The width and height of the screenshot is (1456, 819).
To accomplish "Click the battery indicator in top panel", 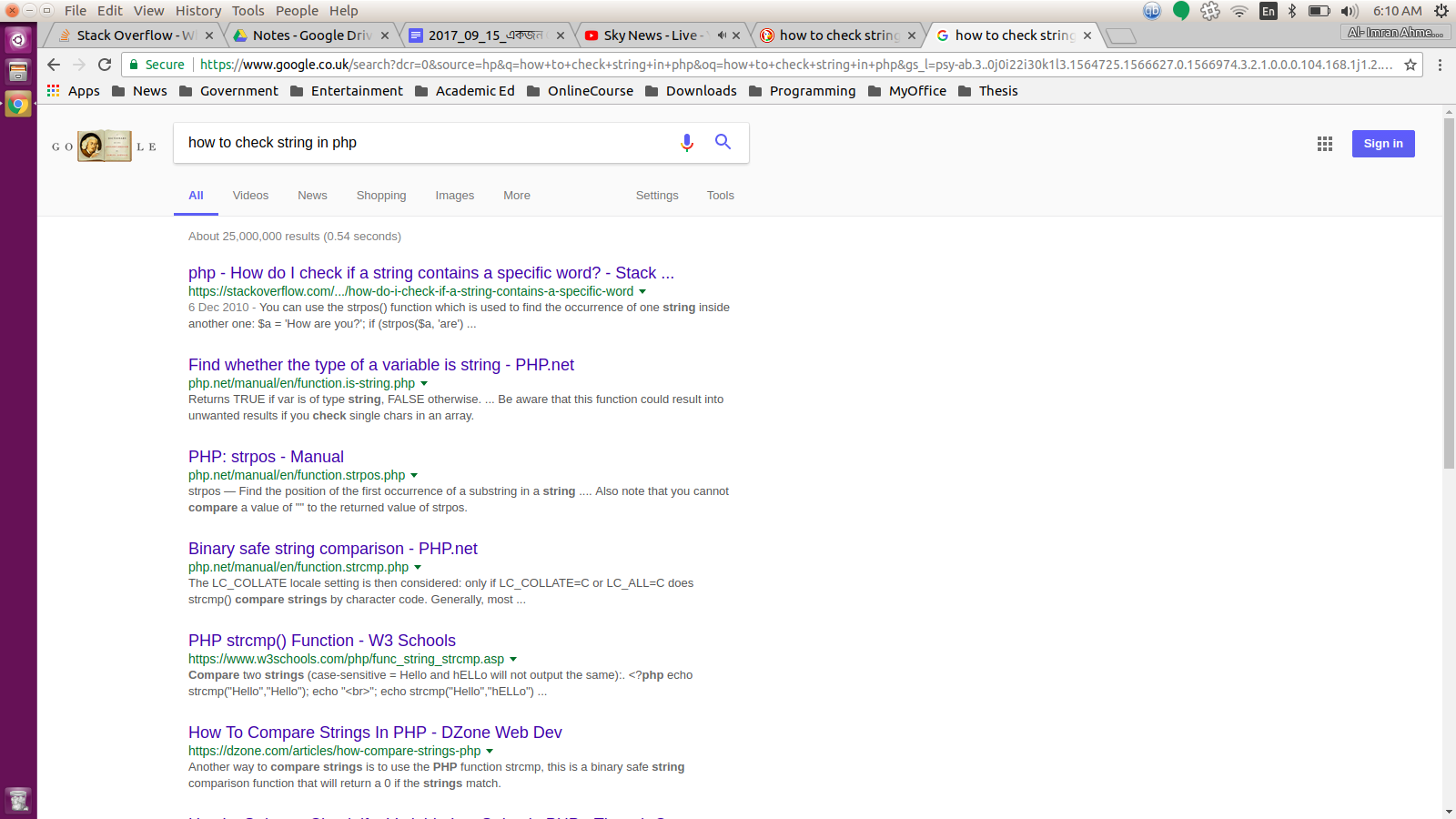I will click(x=1319, y=11).
